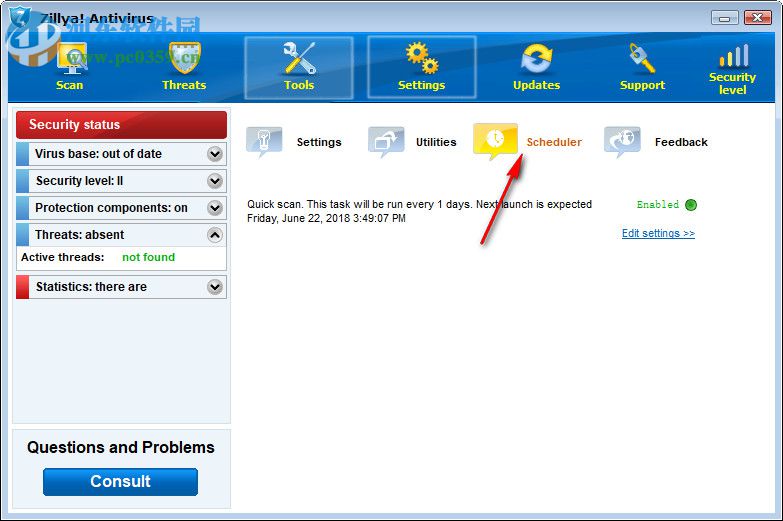Open the Support tab label
783x521 pixels.
tap(642, 85)
